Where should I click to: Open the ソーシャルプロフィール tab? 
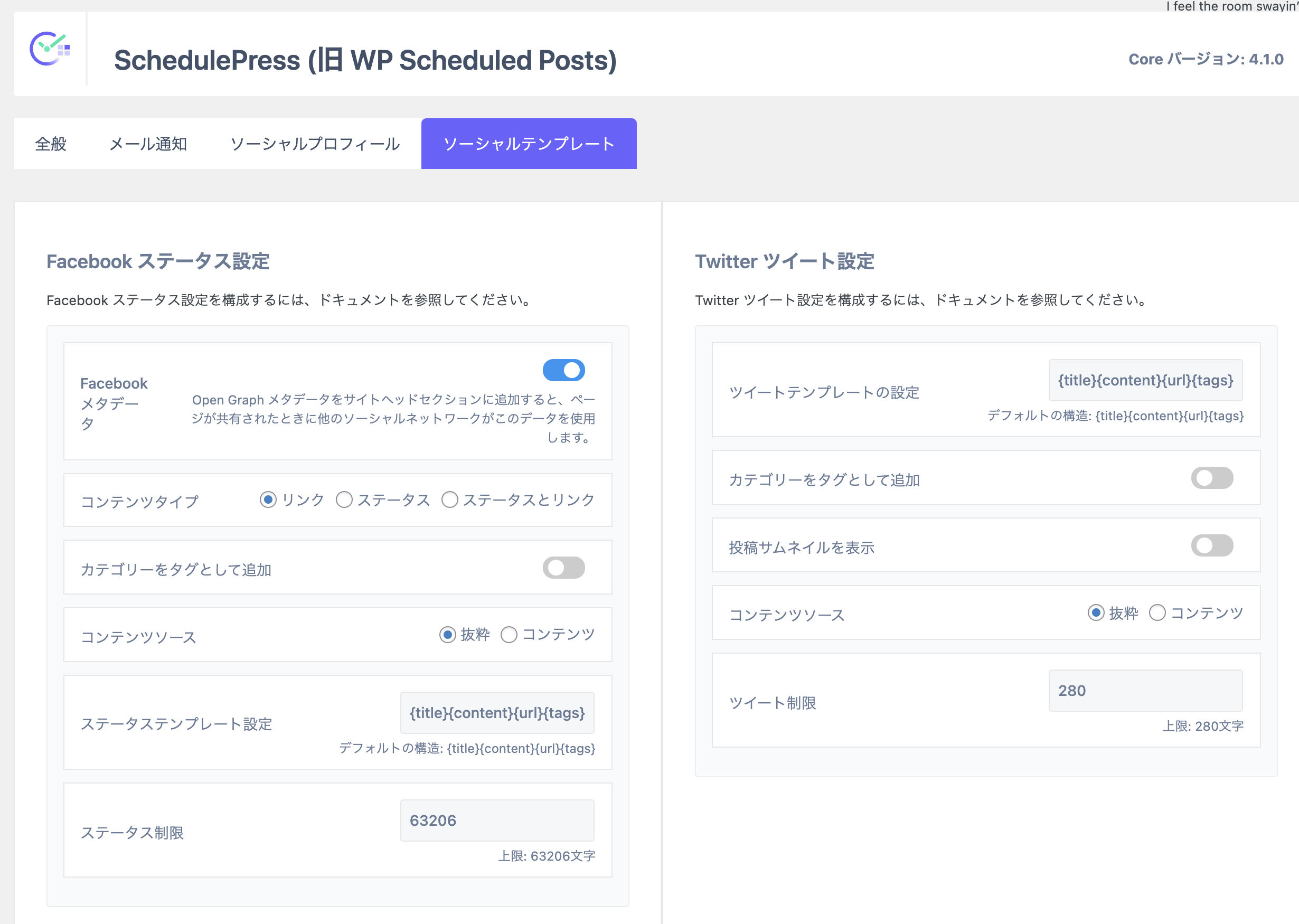(x=315, y=144)
